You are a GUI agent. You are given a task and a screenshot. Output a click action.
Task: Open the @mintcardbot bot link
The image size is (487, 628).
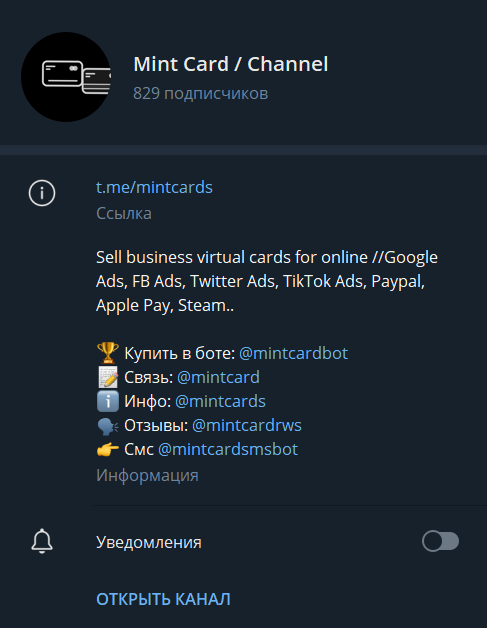coord(293,353)
